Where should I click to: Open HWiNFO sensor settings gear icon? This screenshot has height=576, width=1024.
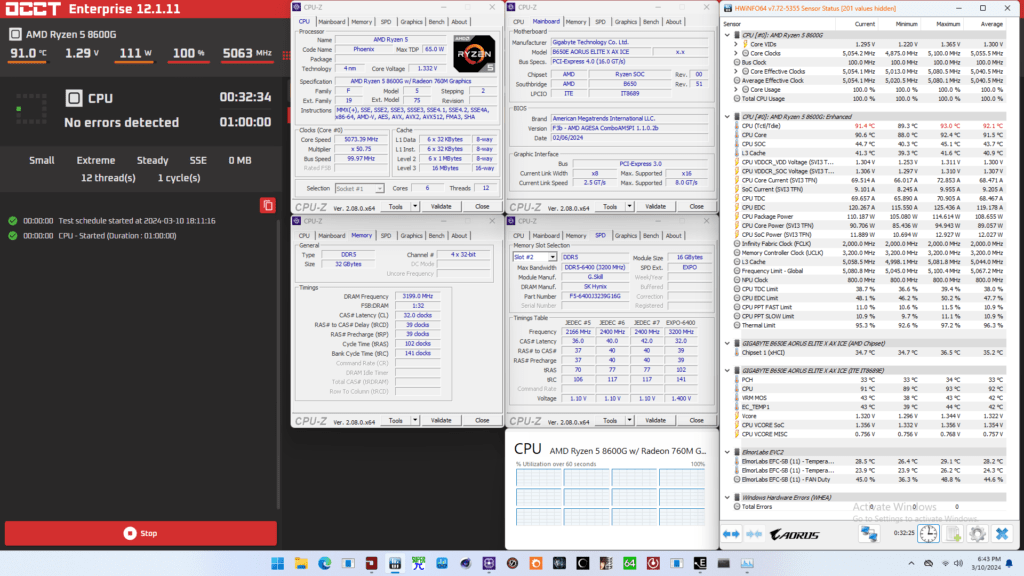tap(977, 534)
